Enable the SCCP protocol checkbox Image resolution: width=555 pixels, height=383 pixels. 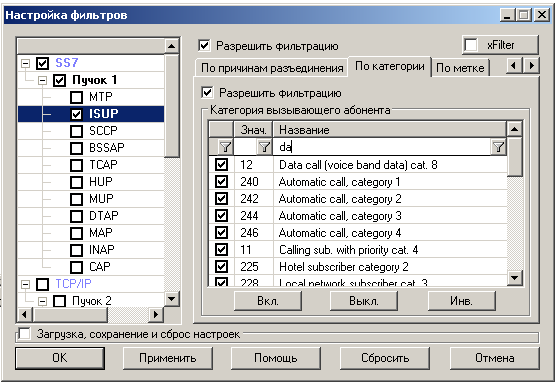(x=76, y=131)
